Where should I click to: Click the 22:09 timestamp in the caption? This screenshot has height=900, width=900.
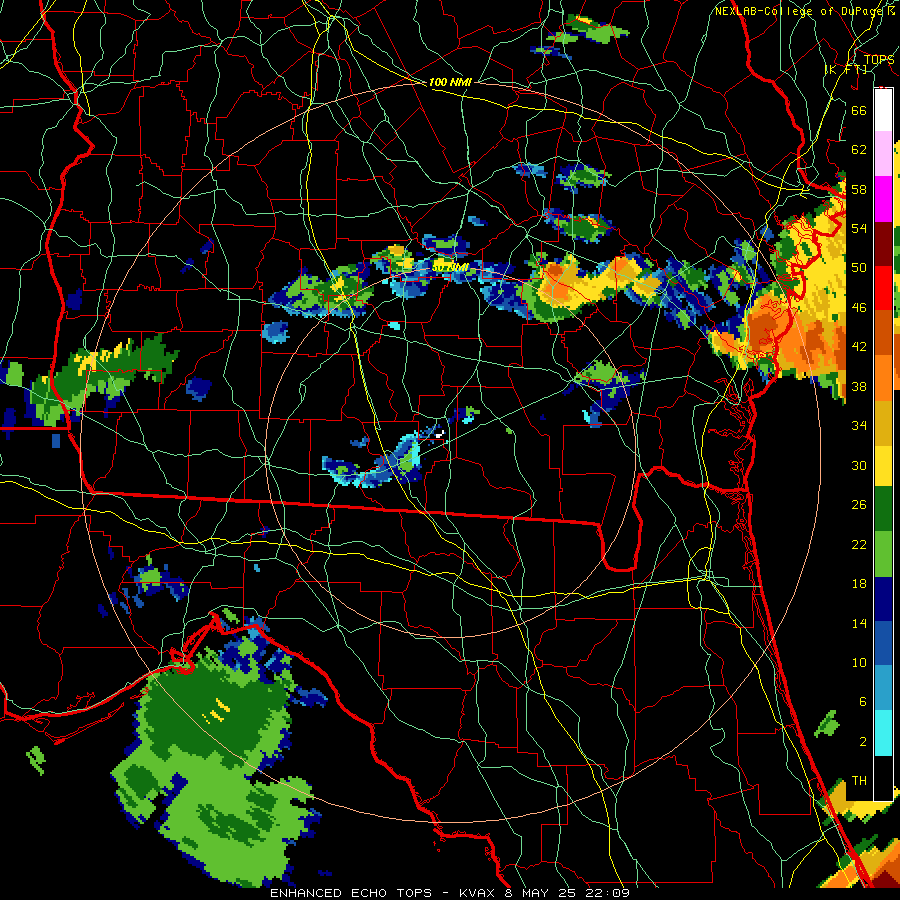[x=607, y=893]
